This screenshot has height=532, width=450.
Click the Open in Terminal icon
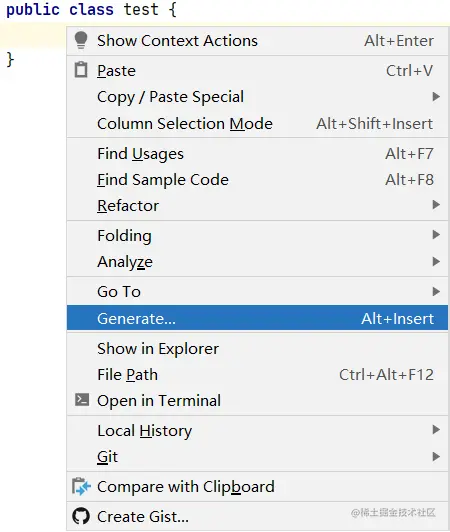[82, 400]
